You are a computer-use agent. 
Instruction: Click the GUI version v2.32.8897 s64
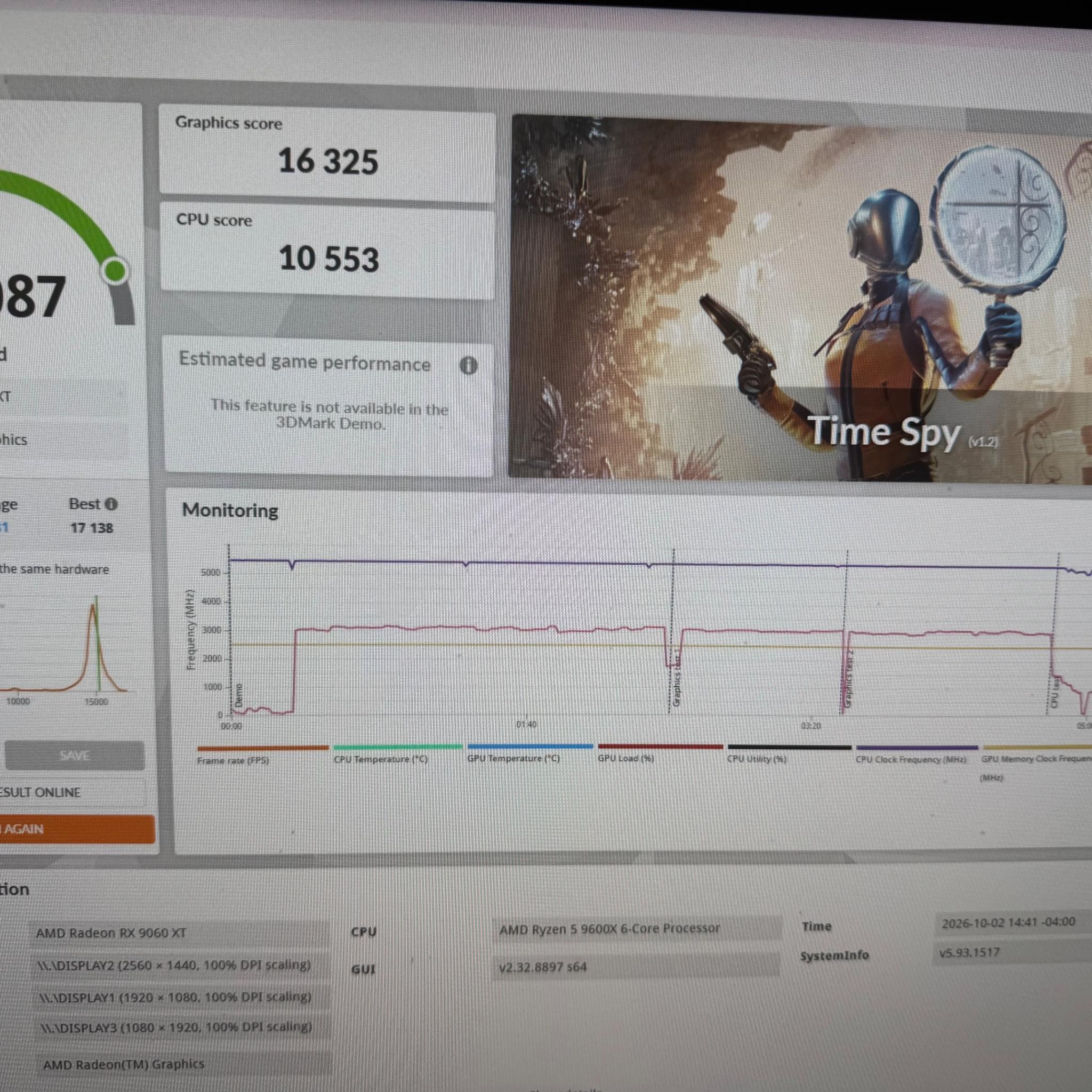637,967
